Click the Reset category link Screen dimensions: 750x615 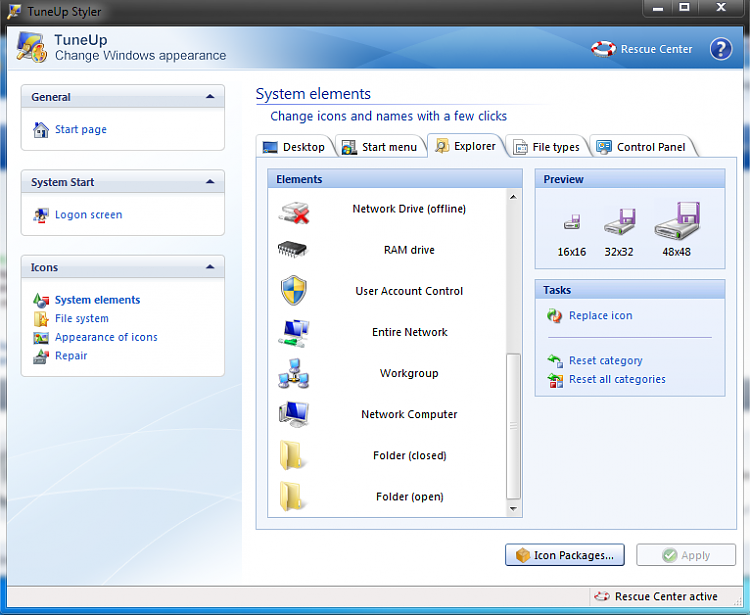606,361
